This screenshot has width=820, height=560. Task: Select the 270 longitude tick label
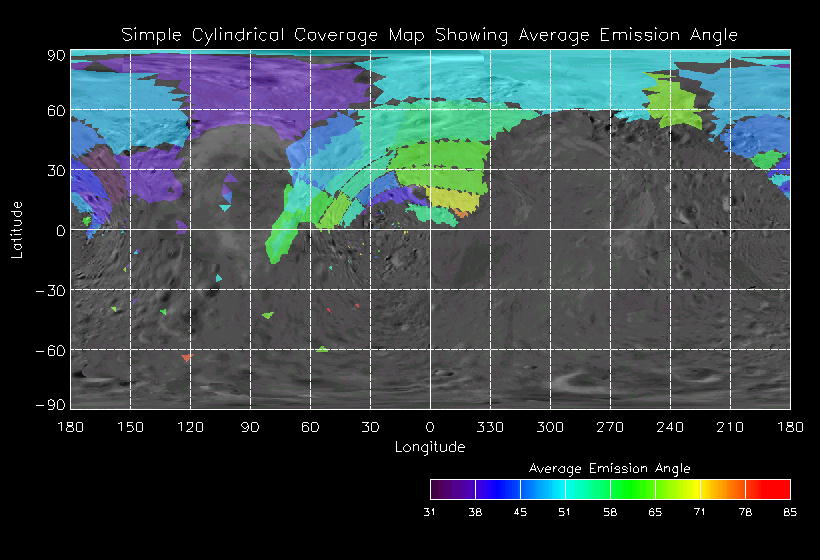(610, 427)
